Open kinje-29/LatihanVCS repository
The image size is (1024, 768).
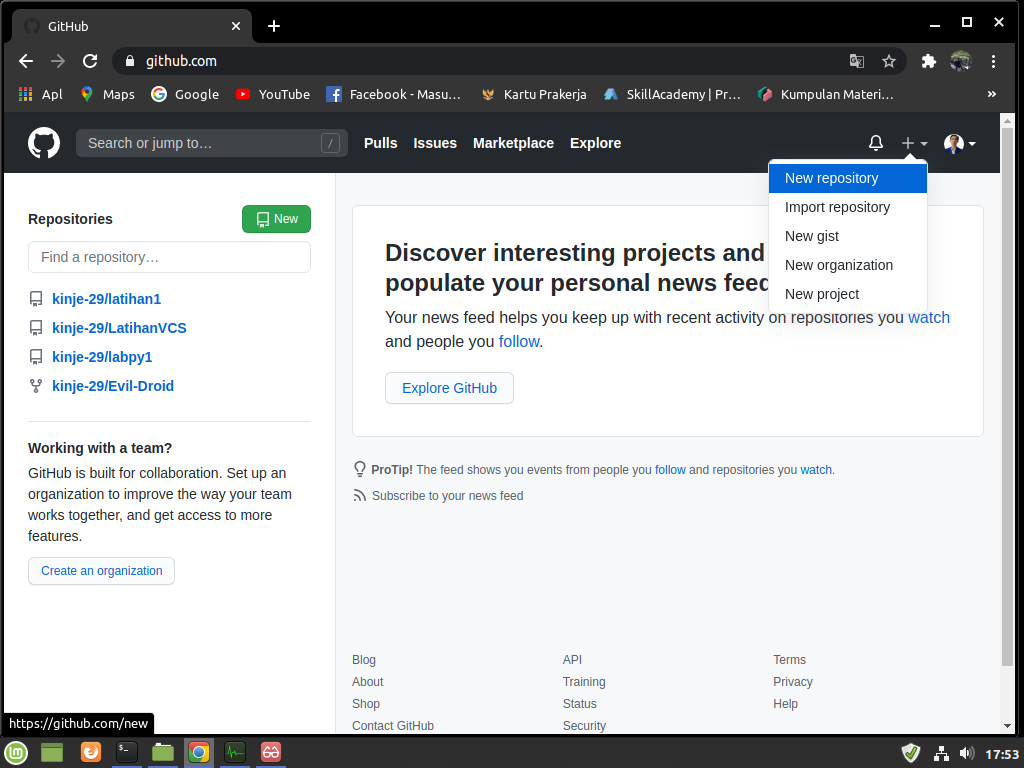coord(120,328)
